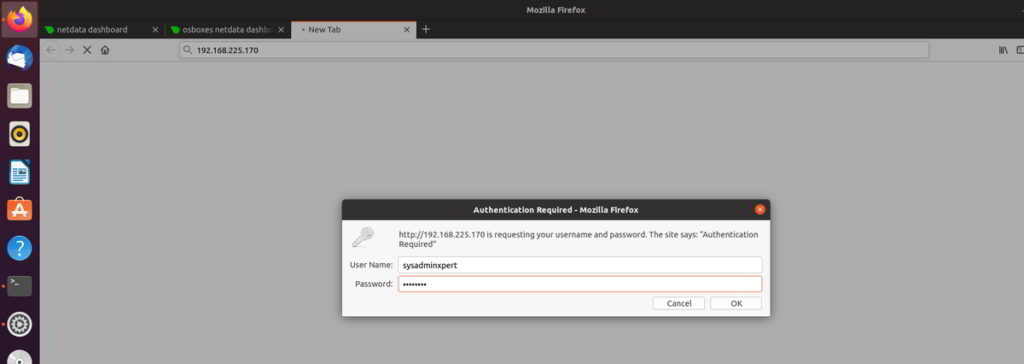Launch LibreOffice Writer from dock

(x=20, y=172)
